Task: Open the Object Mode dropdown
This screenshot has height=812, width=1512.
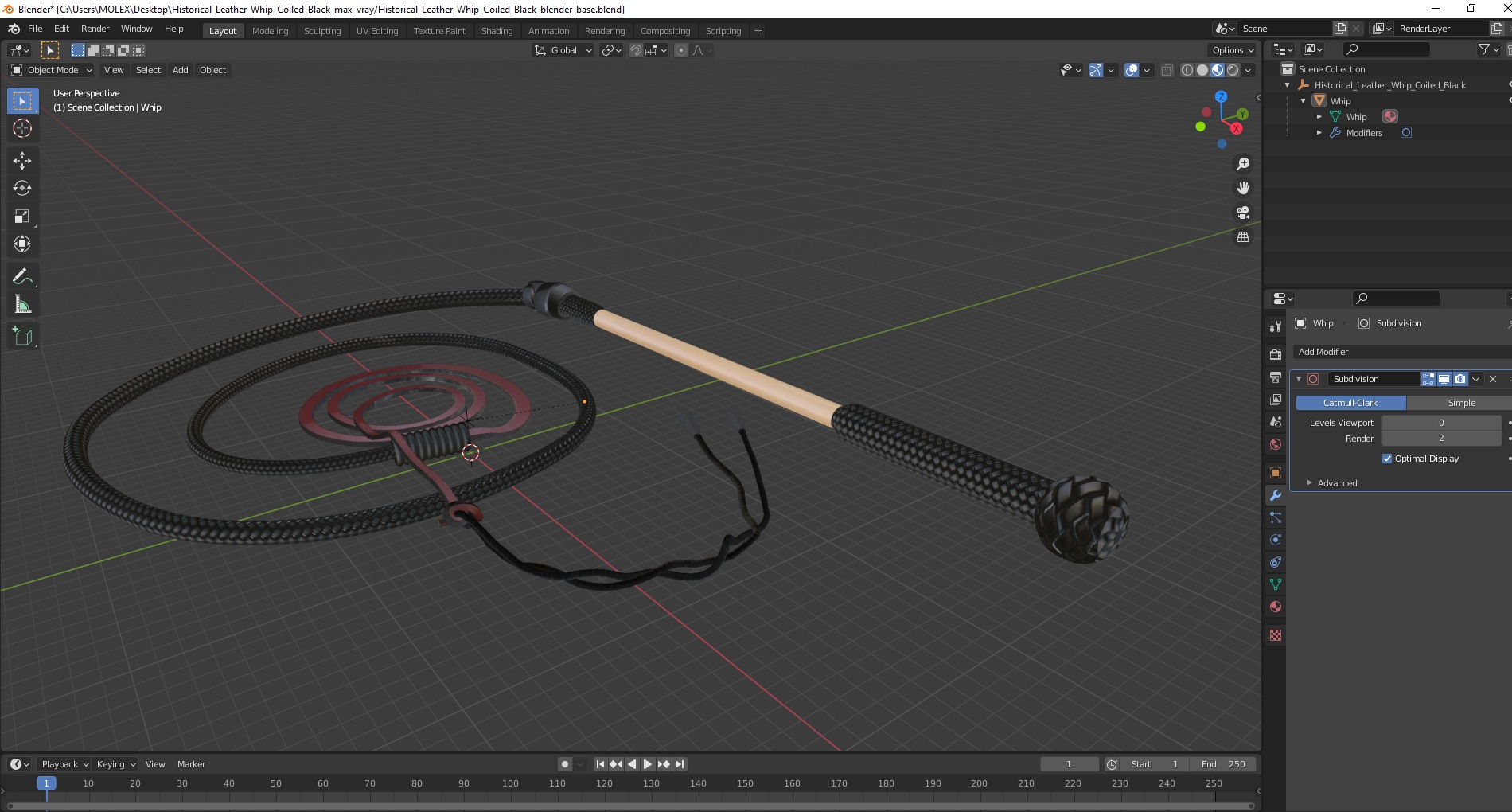Action: (x=52, y=70)
